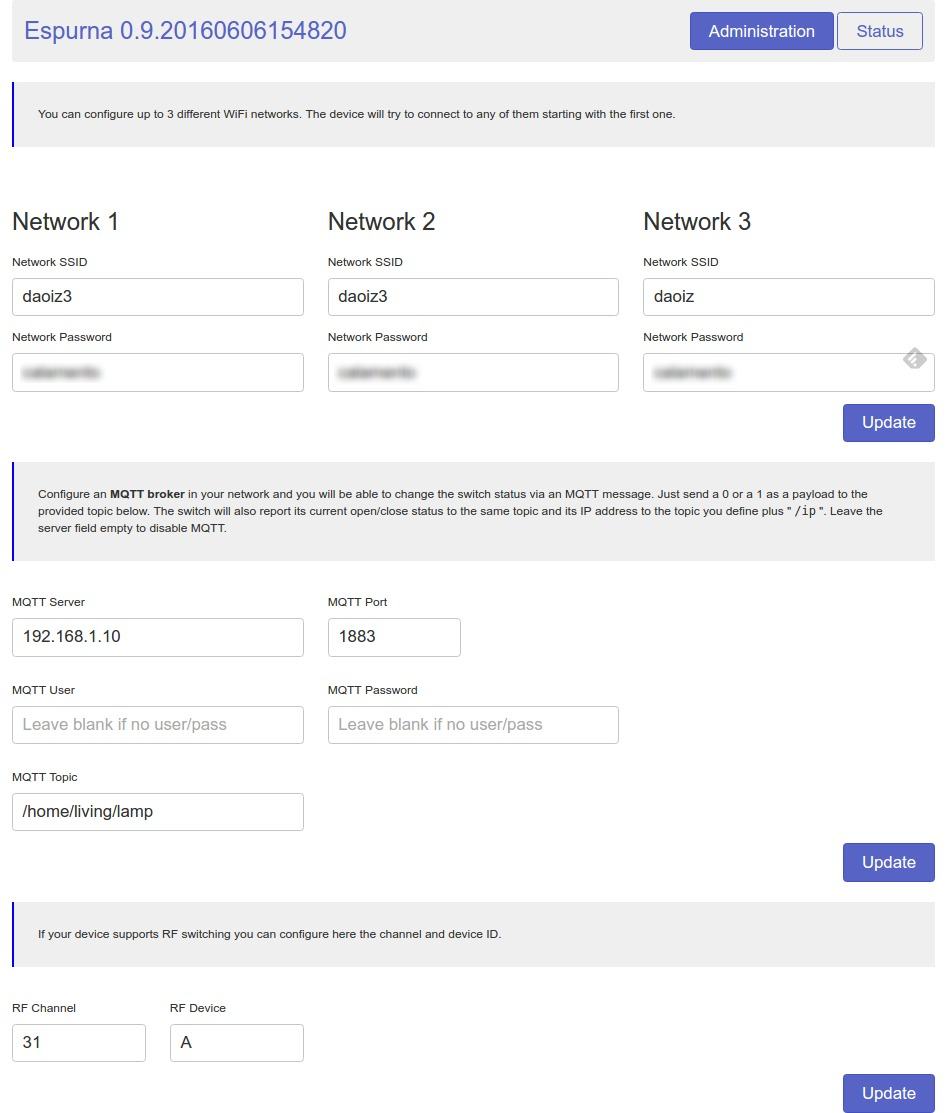Image resolution: width=947 pixels, height=1113 pixels.
Task: Click Update button under MQTT settings
Action: [888, 862]
